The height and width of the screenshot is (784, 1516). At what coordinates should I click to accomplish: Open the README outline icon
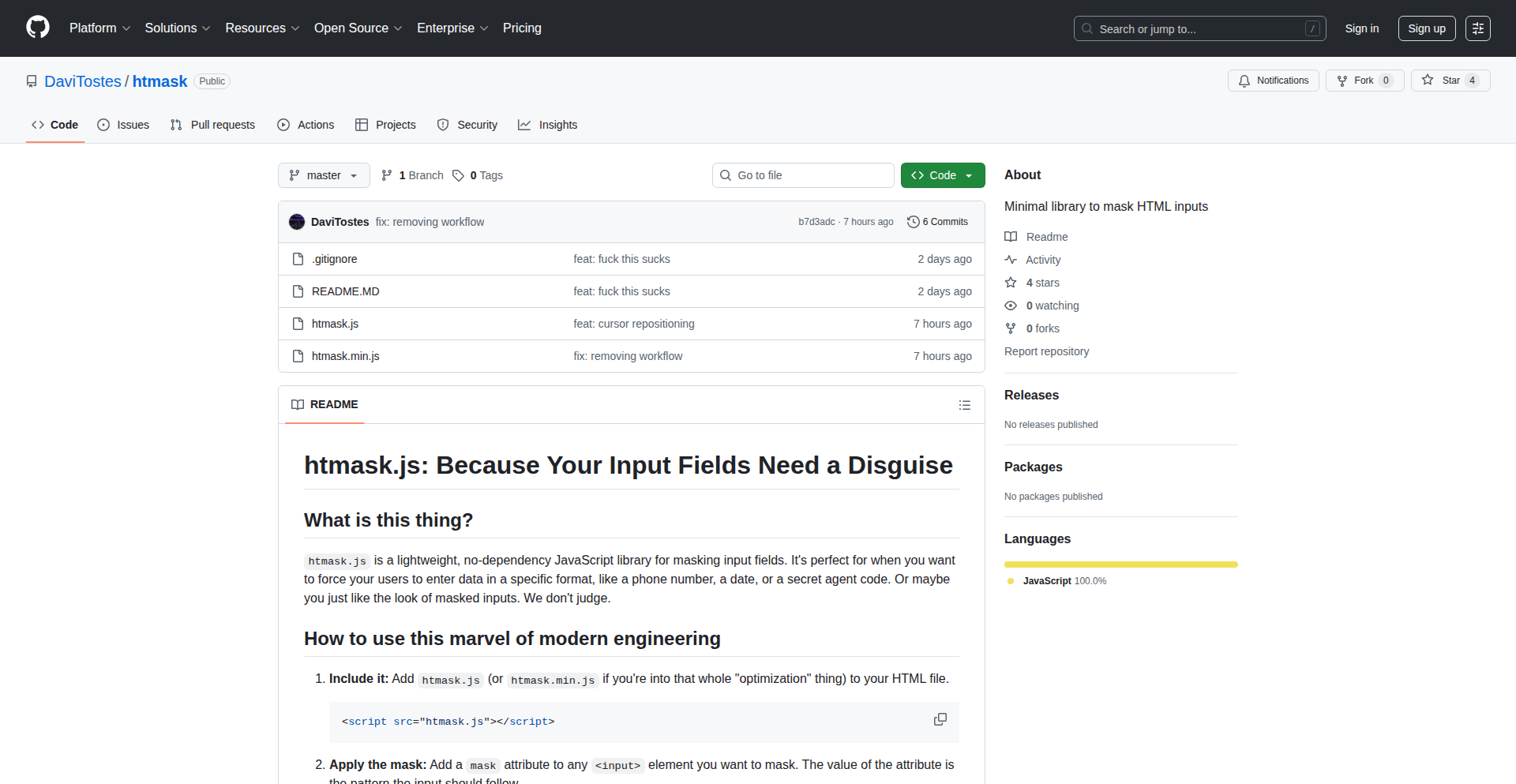pos(964,405)
